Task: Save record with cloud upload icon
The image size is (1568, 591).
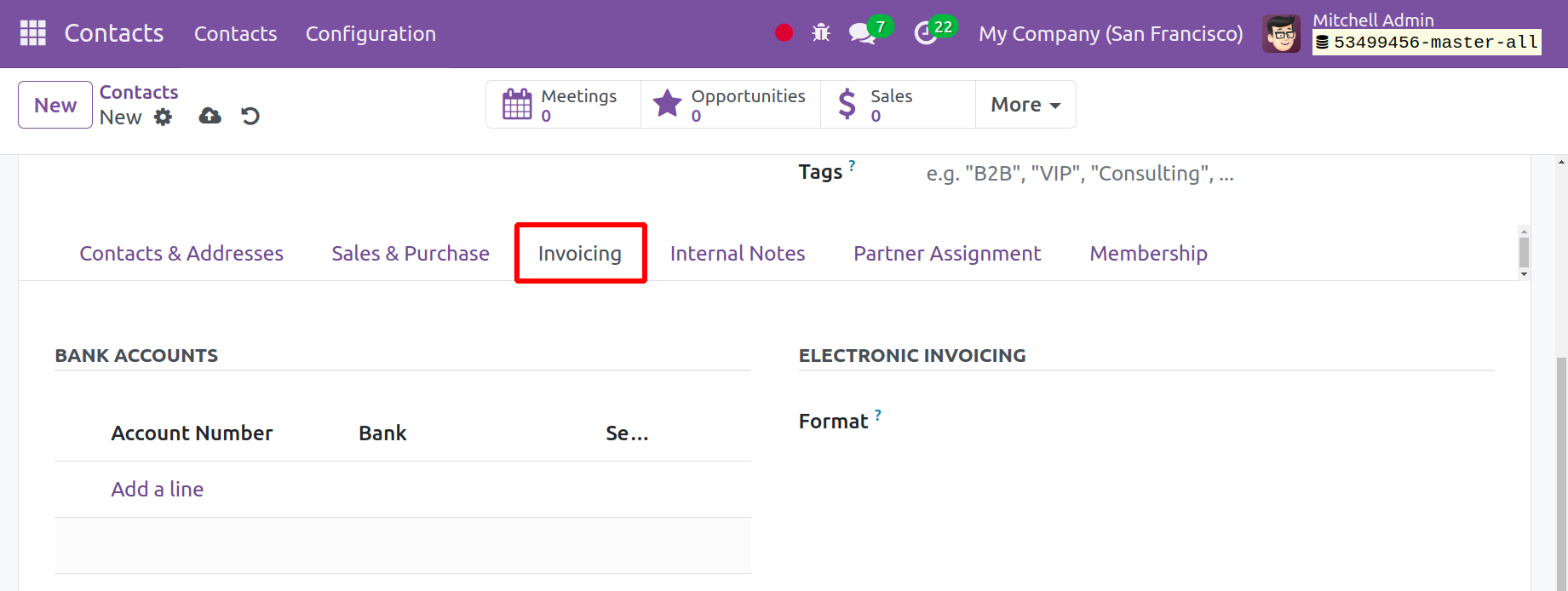Action: point(210,117)
